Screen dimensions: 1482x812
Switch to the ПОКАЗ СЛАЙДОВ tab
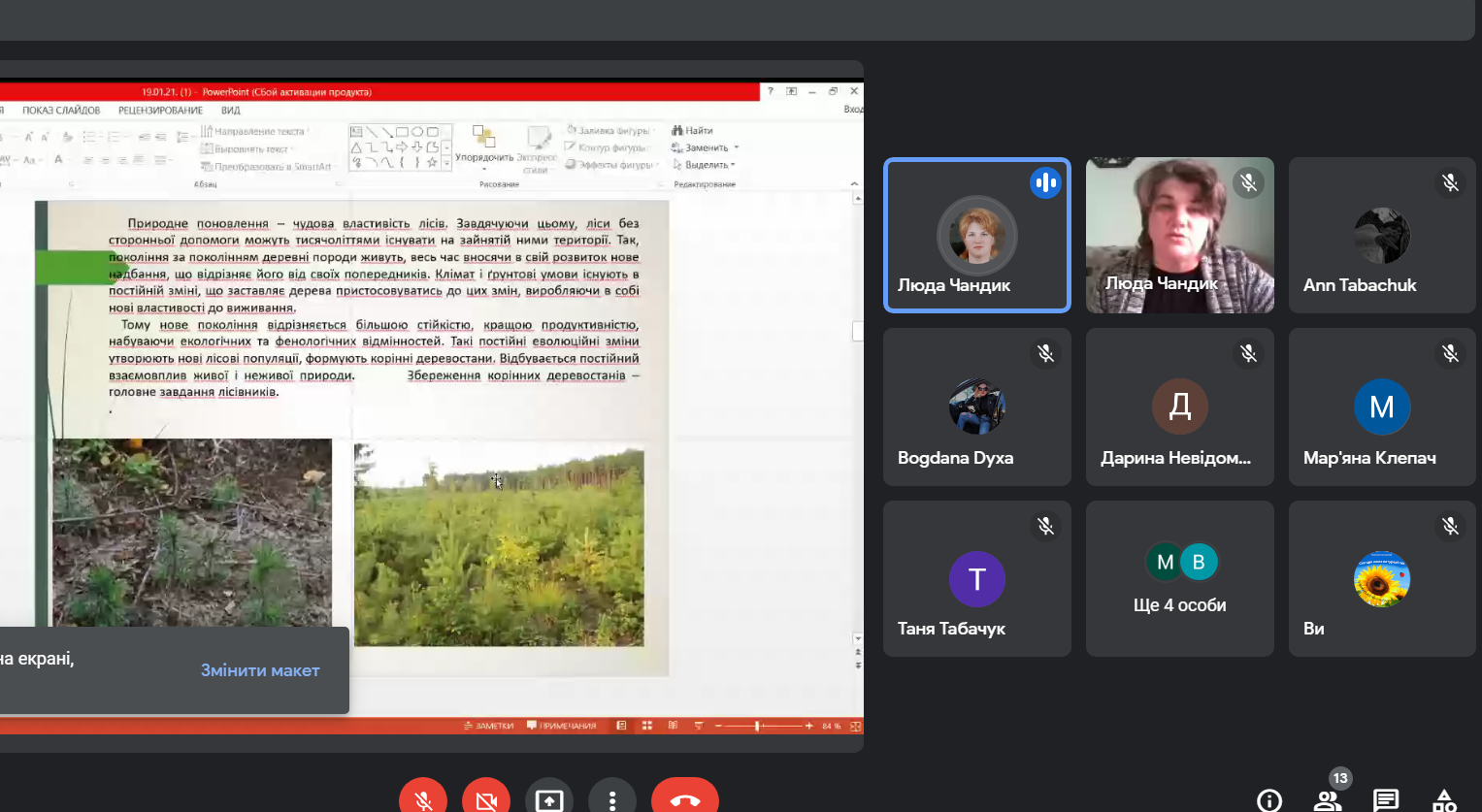[61, 111]
